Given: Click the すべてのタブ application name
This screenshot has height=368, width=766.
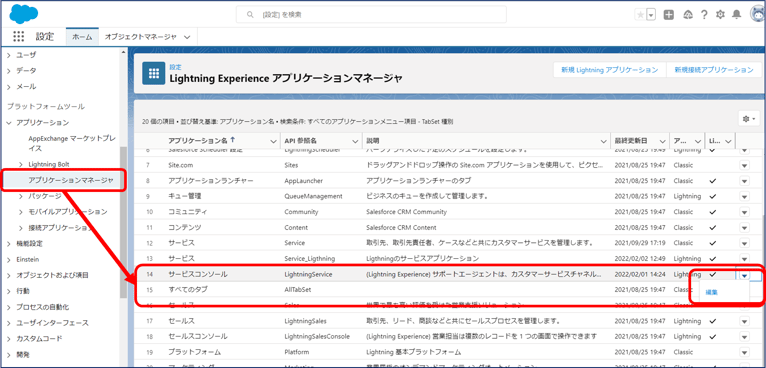Looking at the screenshot, I should 188,290.
